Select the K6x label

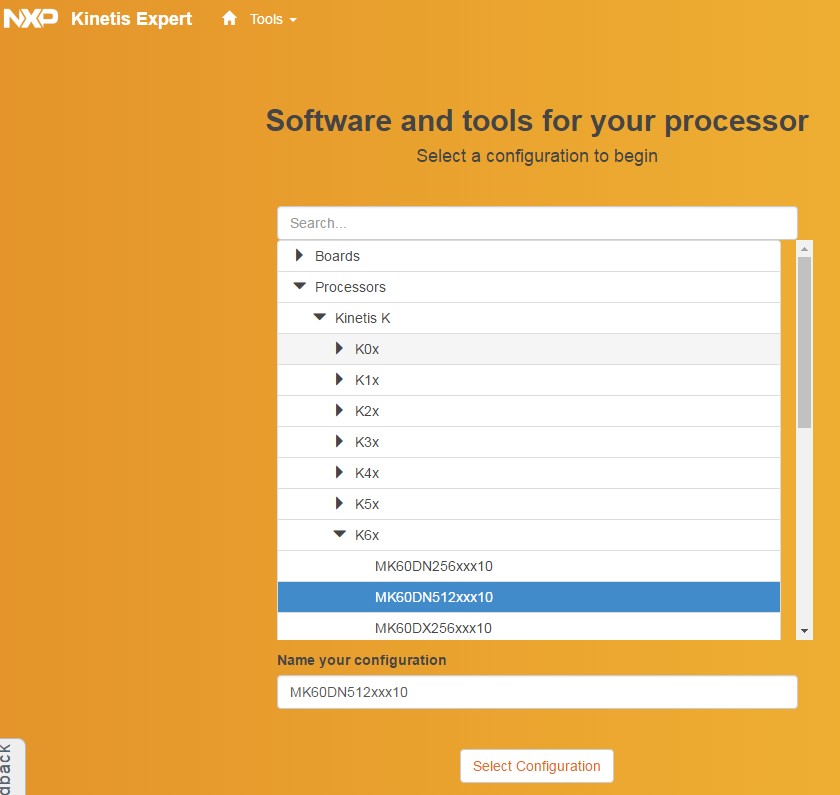(x=367, y=535)
